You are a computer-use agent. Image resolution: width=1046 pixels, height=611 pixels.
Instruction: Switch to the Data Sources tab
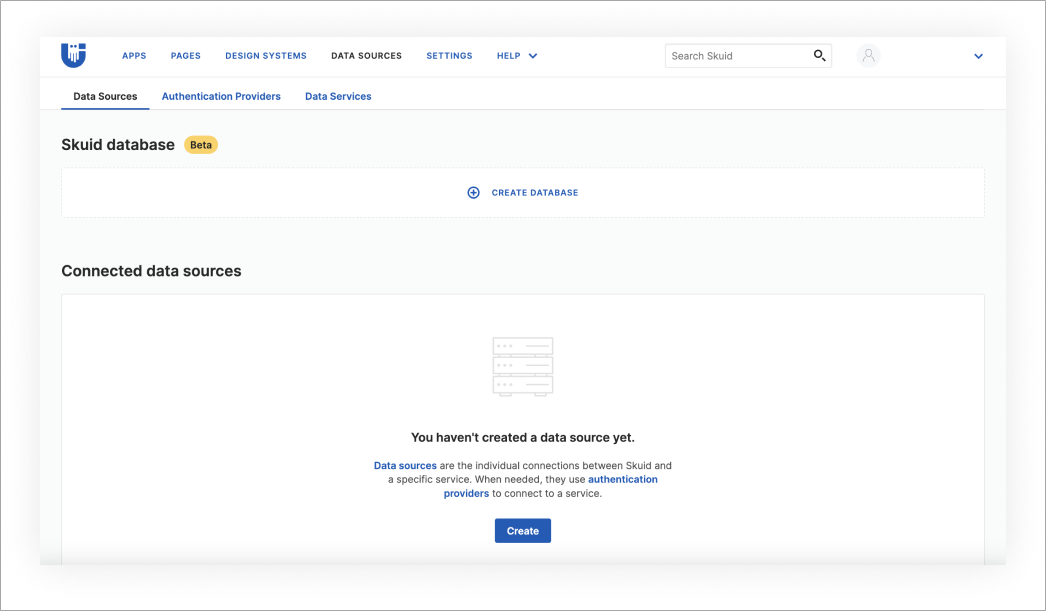click(x=105, y=96)
